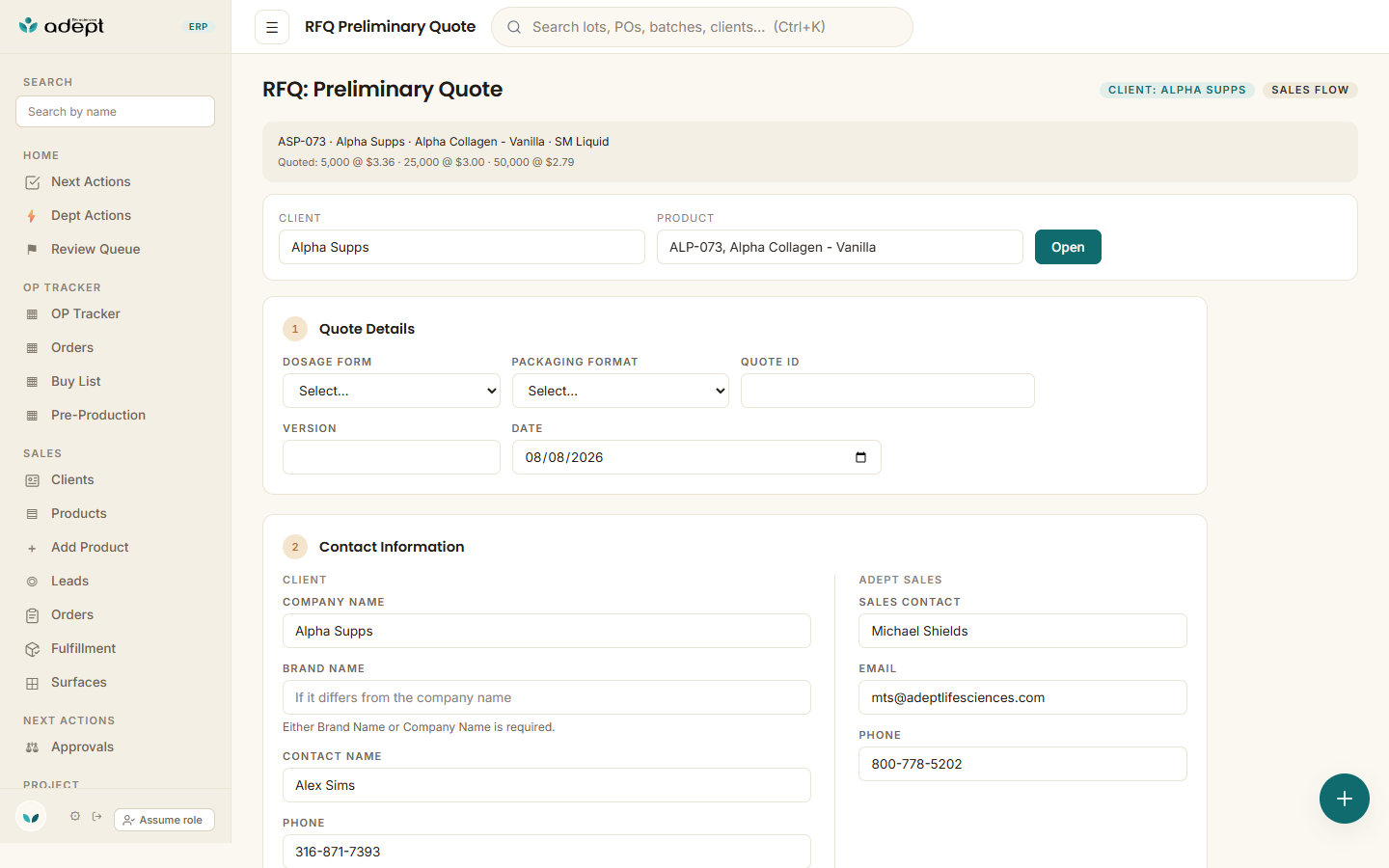Click the target icon beside Leads
Viewport: 1389px width, 868px height.
click(x=32, y=582)
